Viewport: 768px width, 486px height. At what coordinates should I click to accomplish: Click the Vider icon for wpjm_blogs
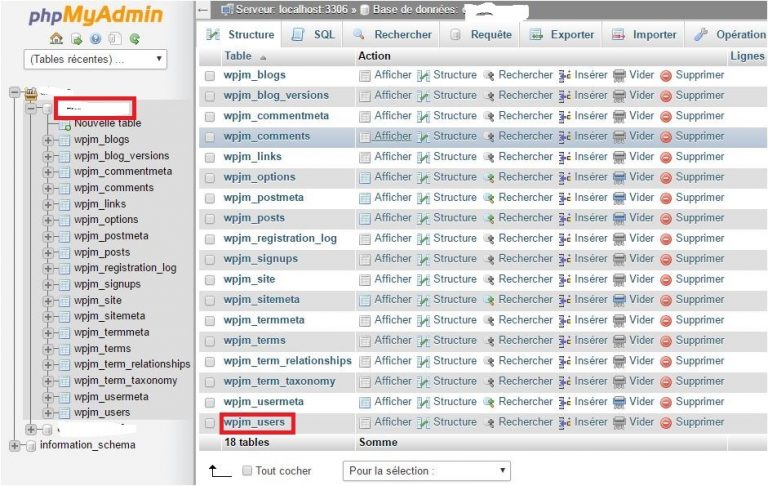coord(619,75)
